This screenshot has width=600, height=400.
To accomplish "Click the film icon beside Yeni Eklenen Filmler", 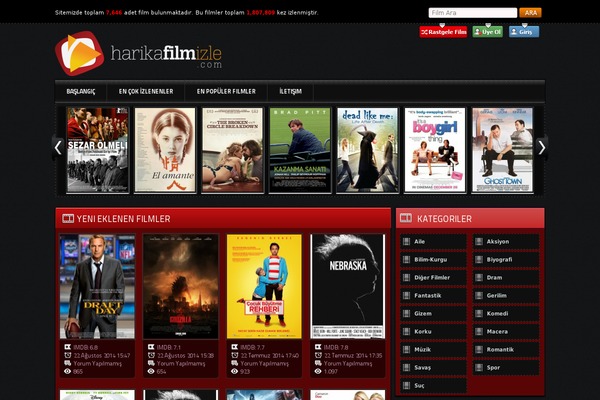I will click(68, 218).
